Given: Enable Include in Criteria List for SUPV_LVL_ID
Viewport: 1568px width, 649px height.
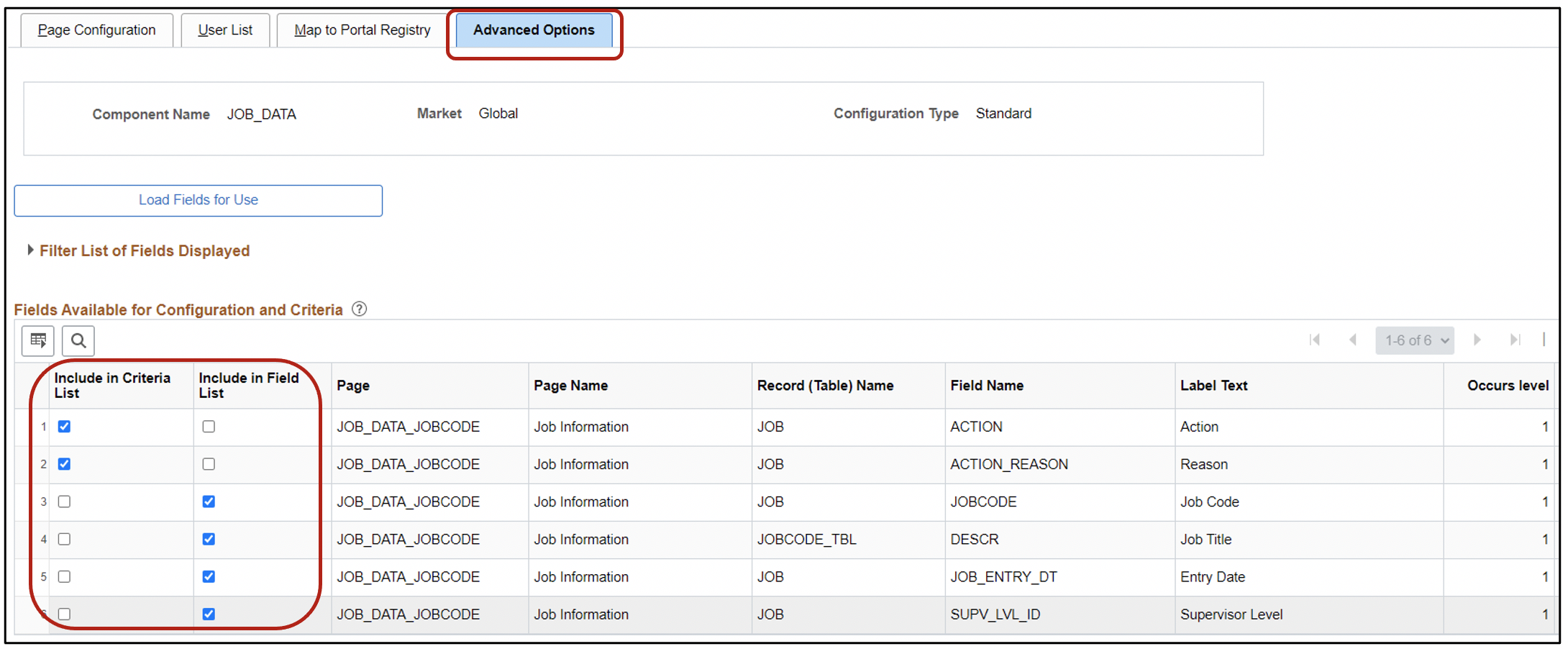Looking at the screenshot, I should 65,614.
